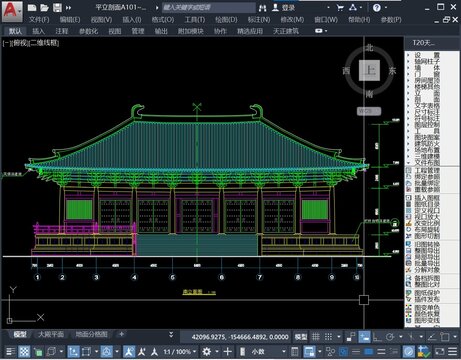Screen dimensions: 461x360
Task: Toggle the highlighted dynamic input button
Action: [x=364, y=337]
